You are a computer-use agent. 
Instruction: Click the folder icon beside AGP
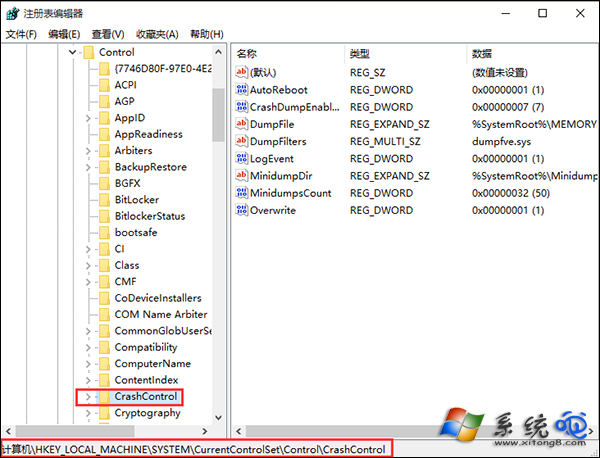pos(104,101)
